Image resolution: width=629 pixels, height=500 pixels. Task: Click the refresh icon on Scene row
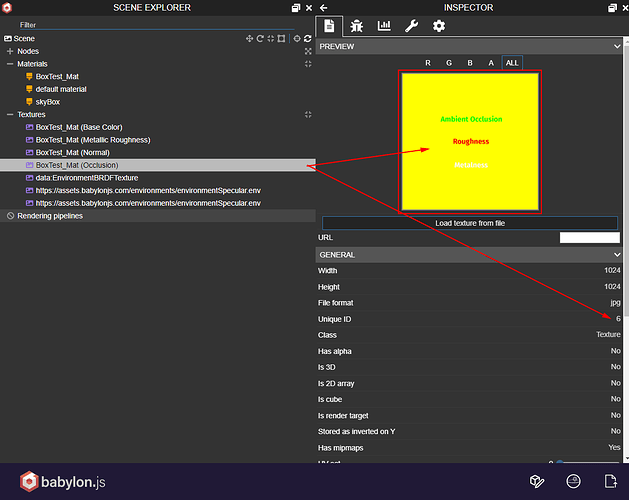[308, 39]
